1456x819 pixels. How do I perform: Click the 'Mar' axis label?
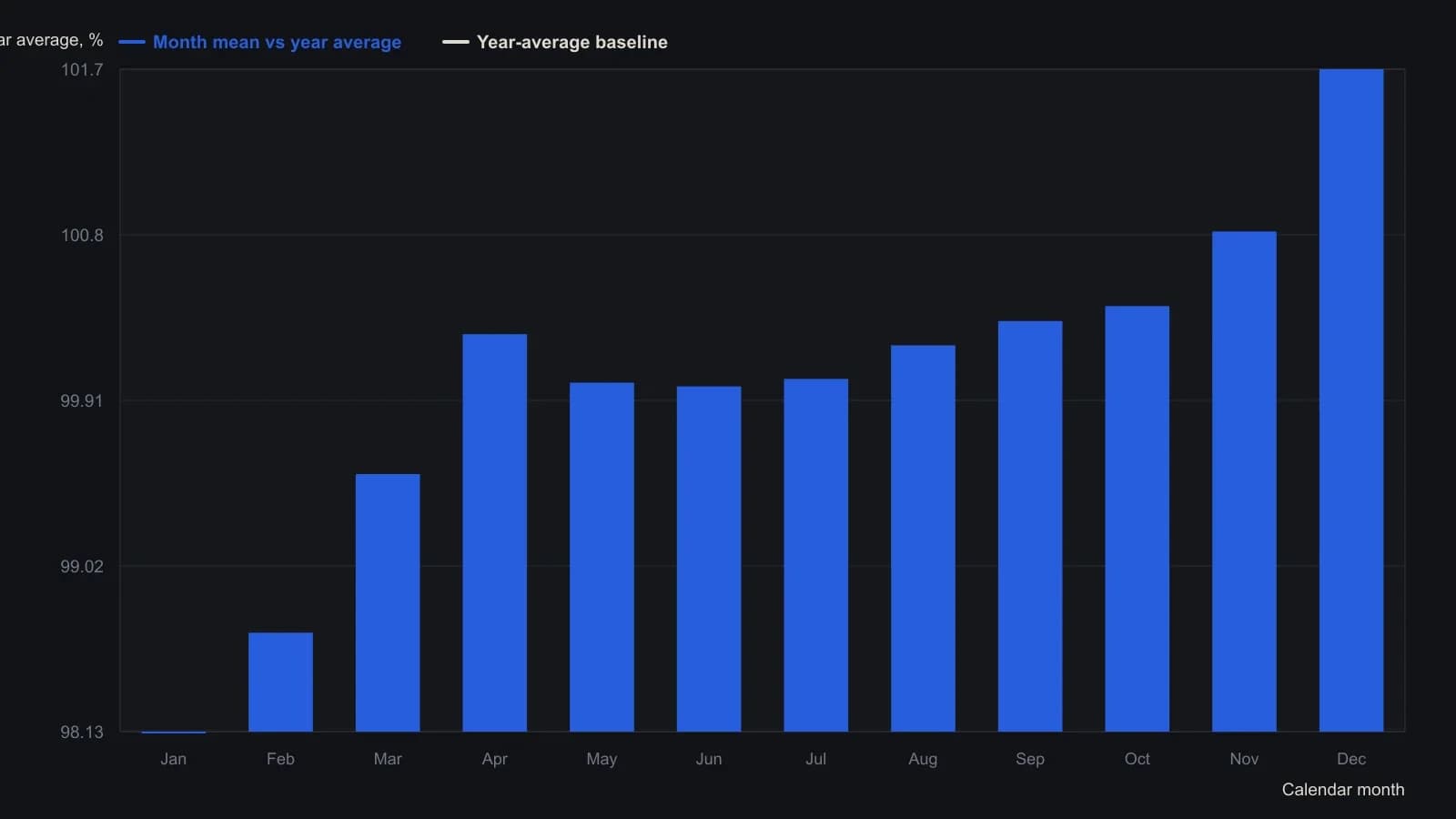[388, 759]
